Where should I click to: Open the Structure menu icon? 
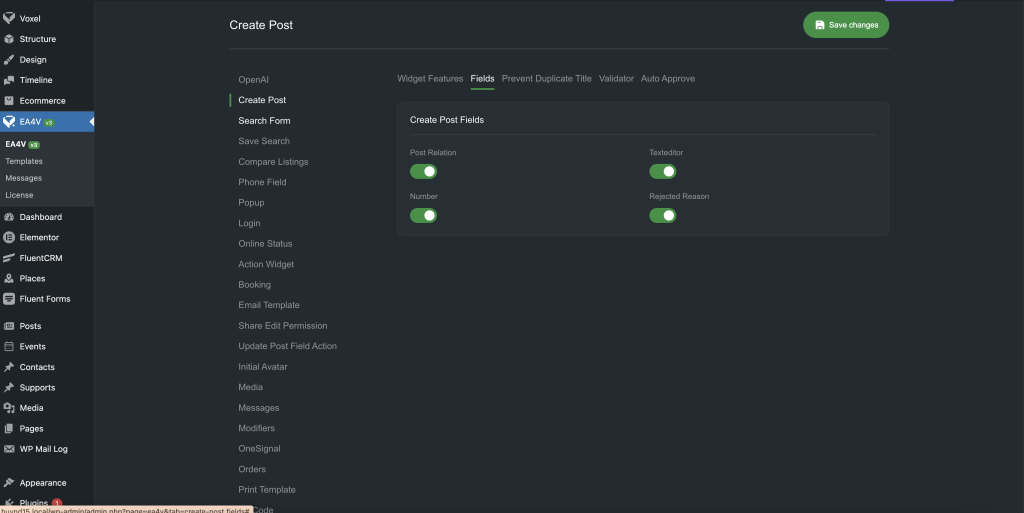pos(10,39)
